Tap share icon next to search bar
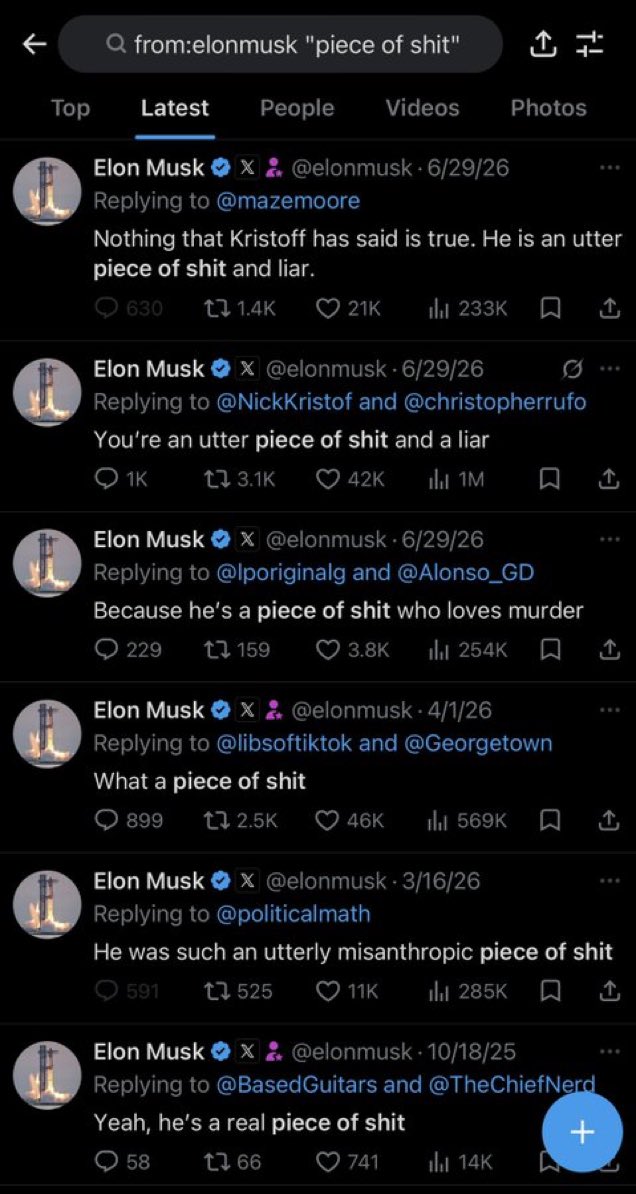The image size is (636, 1194). pyautogui.click(x=542, y=46)
